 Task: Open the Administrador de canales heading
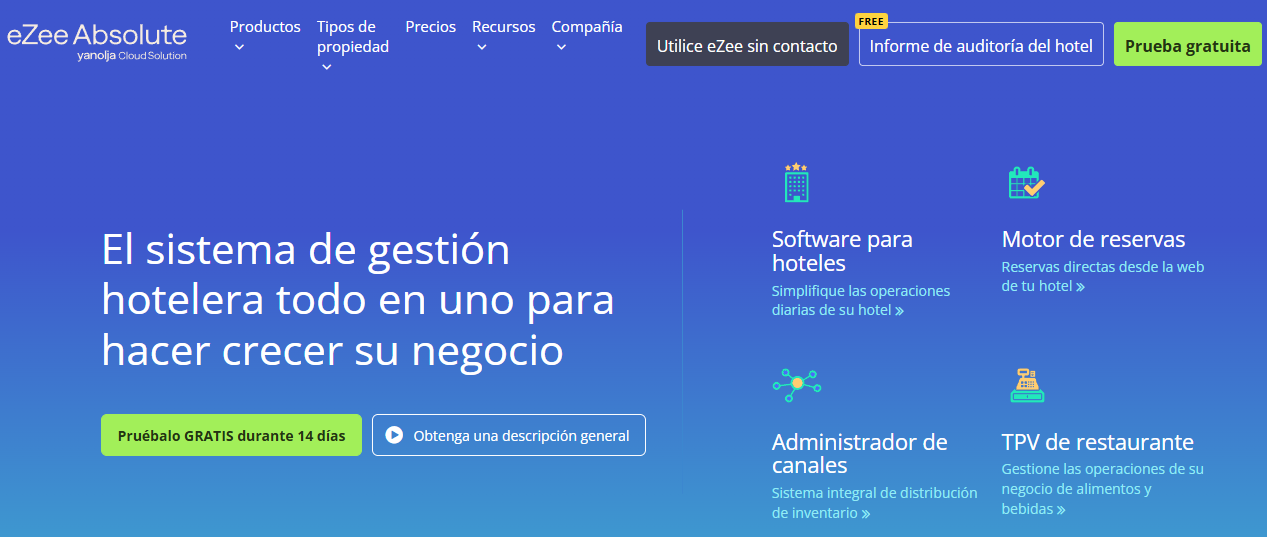point(859,453)
